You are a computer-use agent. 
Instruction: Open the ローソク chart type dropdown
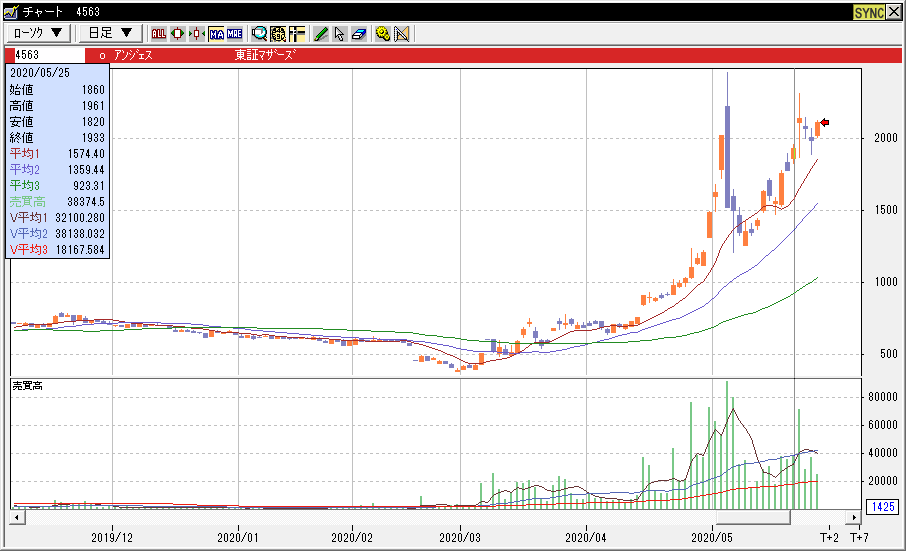38,33
